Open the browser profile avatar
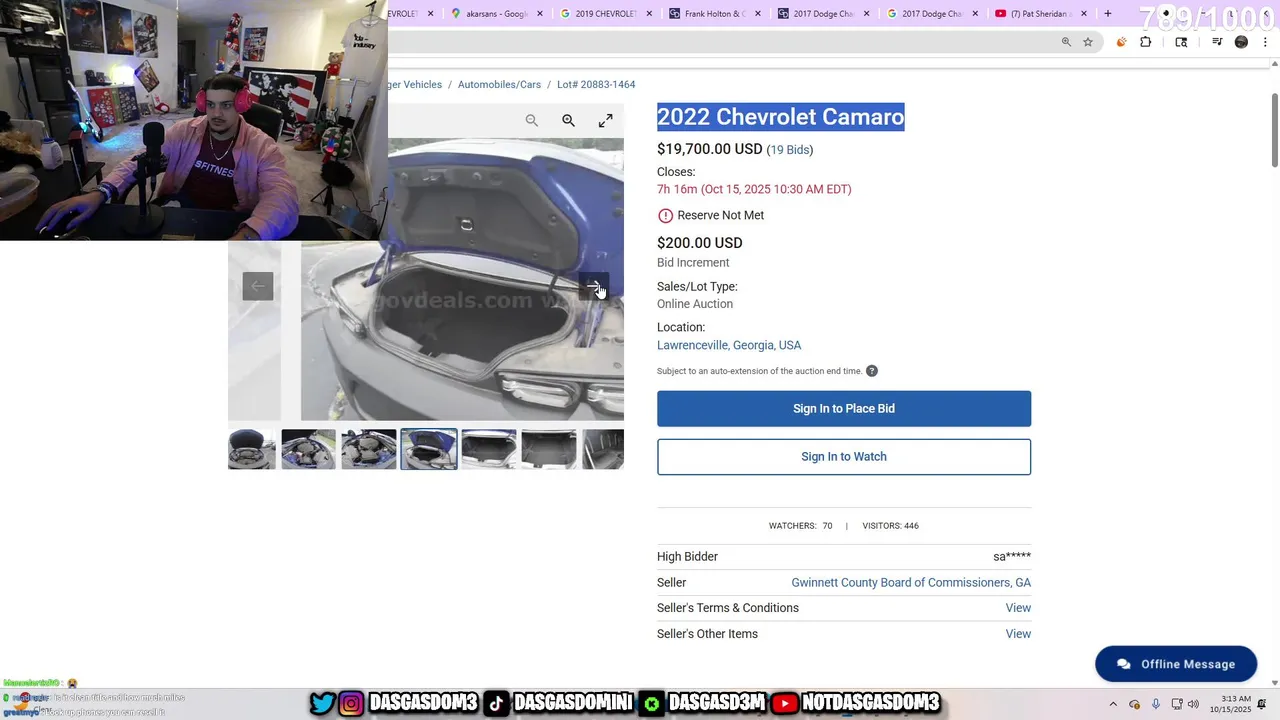 [x=1242, y=42]
